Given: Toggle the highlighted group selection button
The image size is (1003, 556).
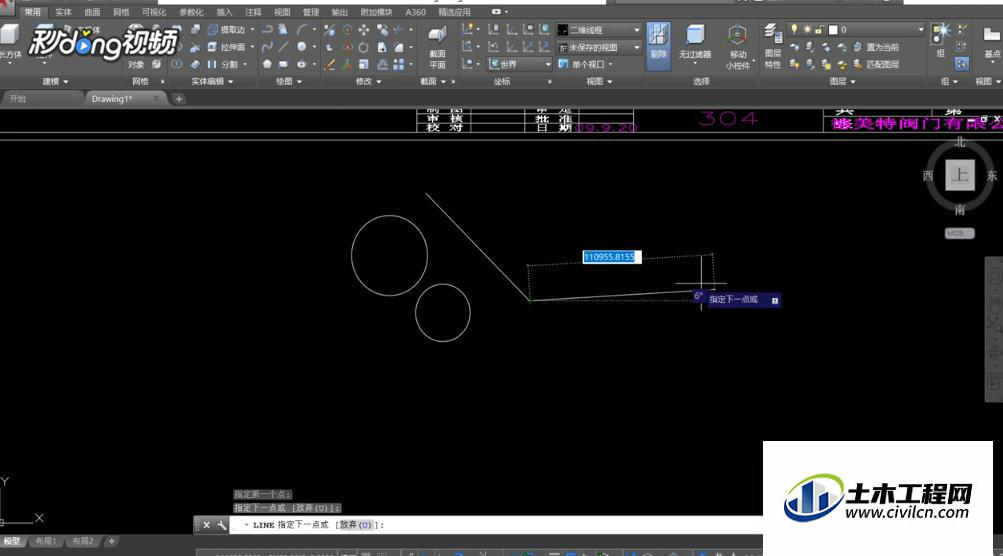Looking at the screenshot, I should coord(961,63).
